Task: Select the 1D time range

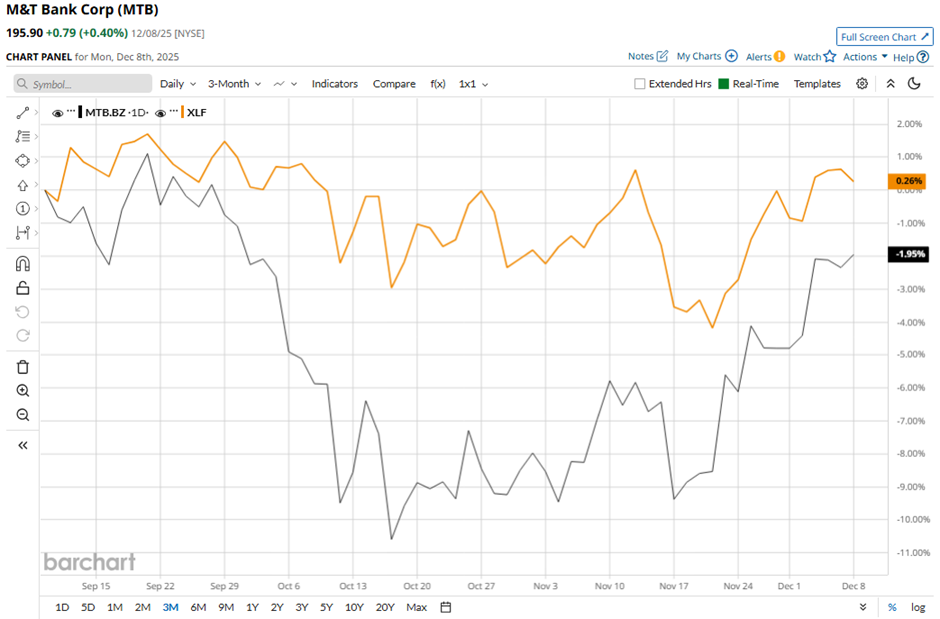Action: 62,607
